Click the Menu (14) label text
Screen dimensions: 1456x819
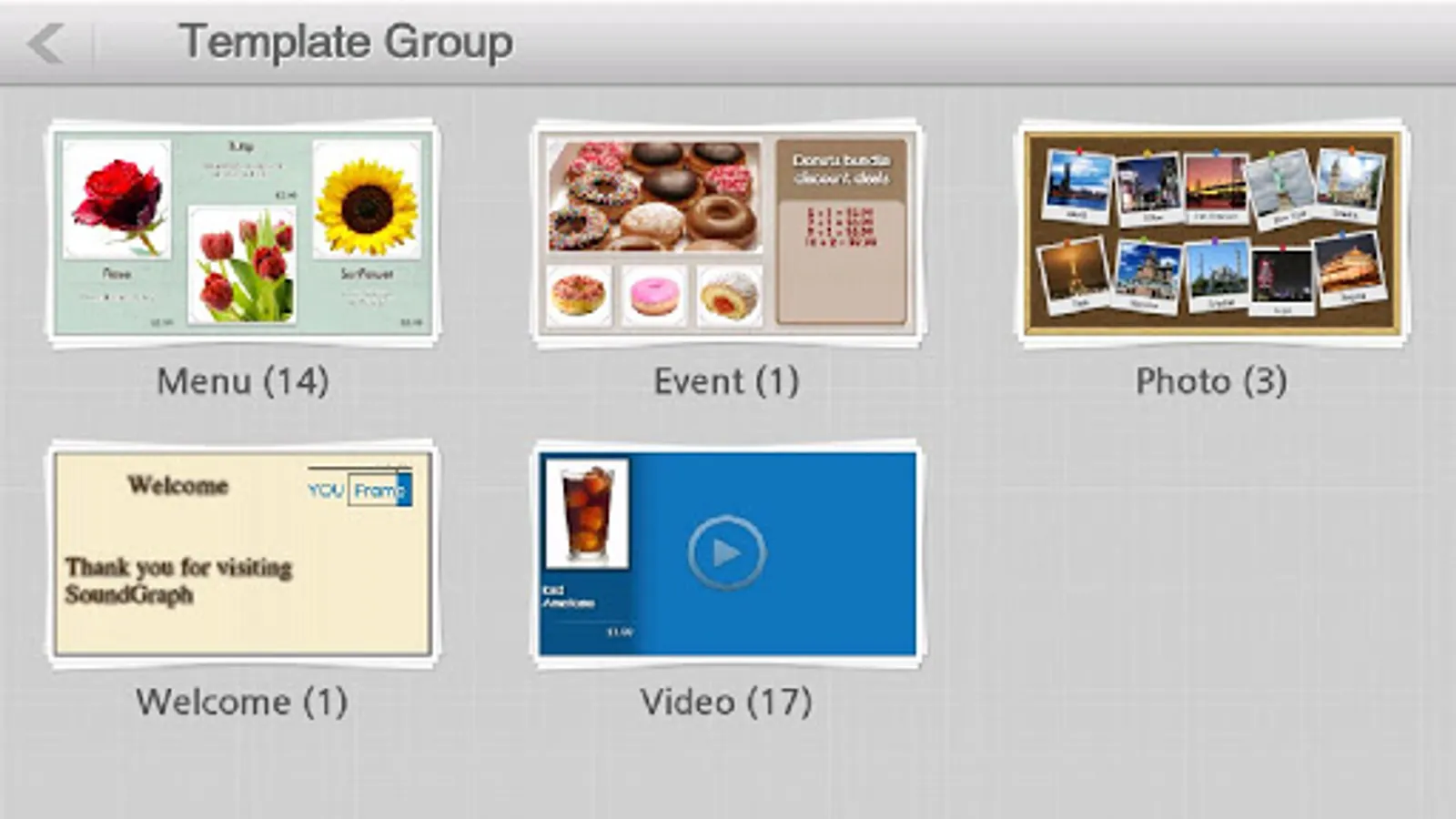(x=241, y=381)
